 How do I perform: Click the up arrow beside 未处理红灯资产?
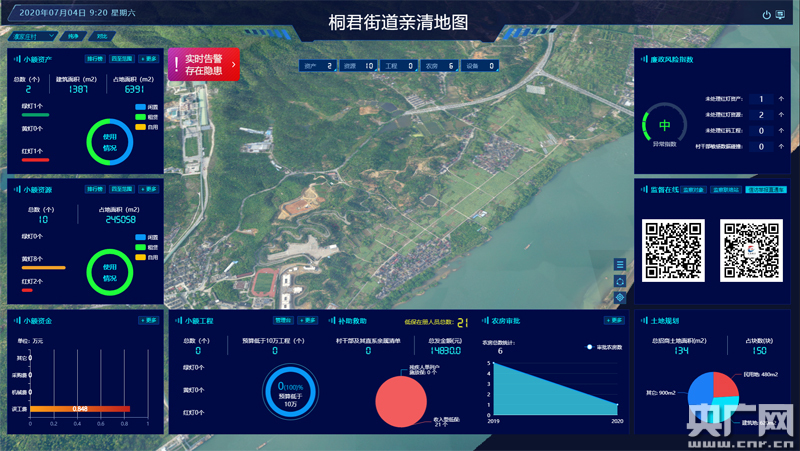[x=781, y=99]
